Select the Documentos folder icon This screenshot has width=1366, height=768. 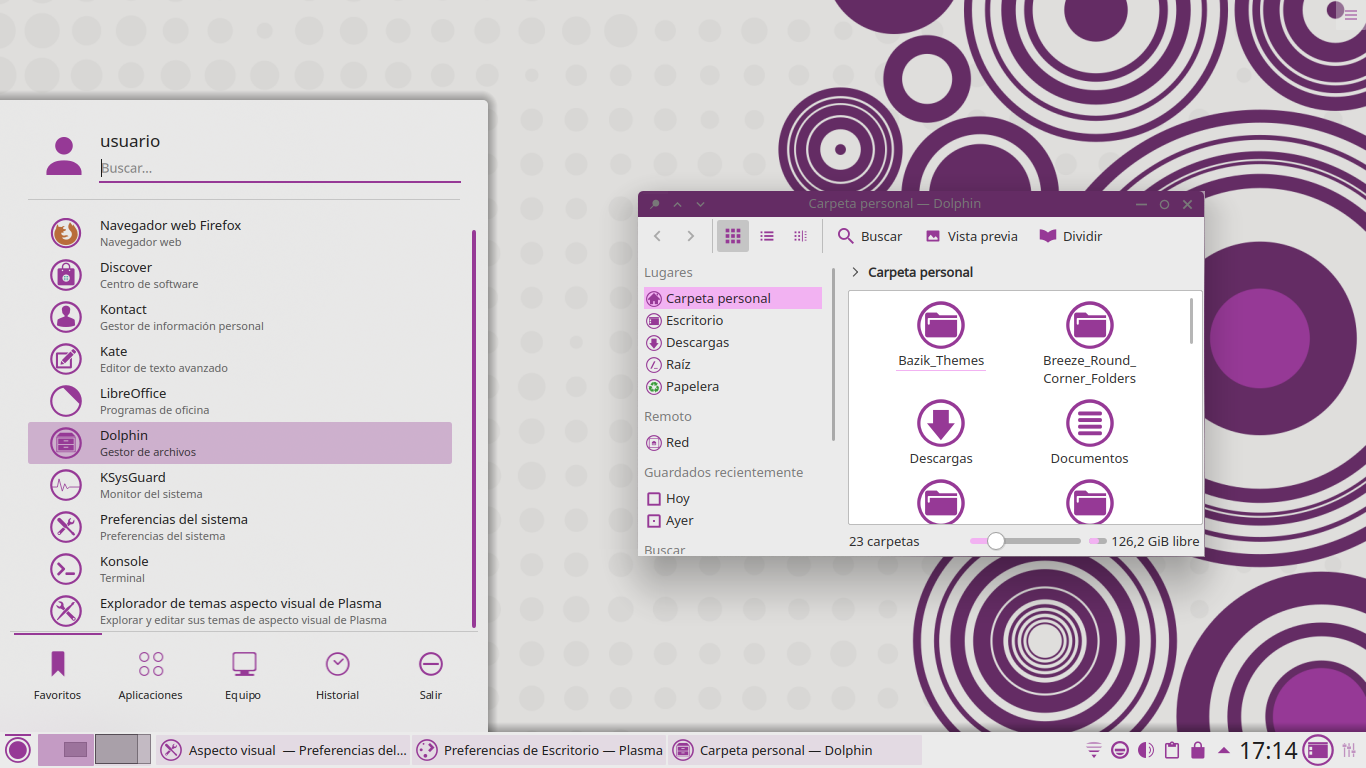point(1090,422)
